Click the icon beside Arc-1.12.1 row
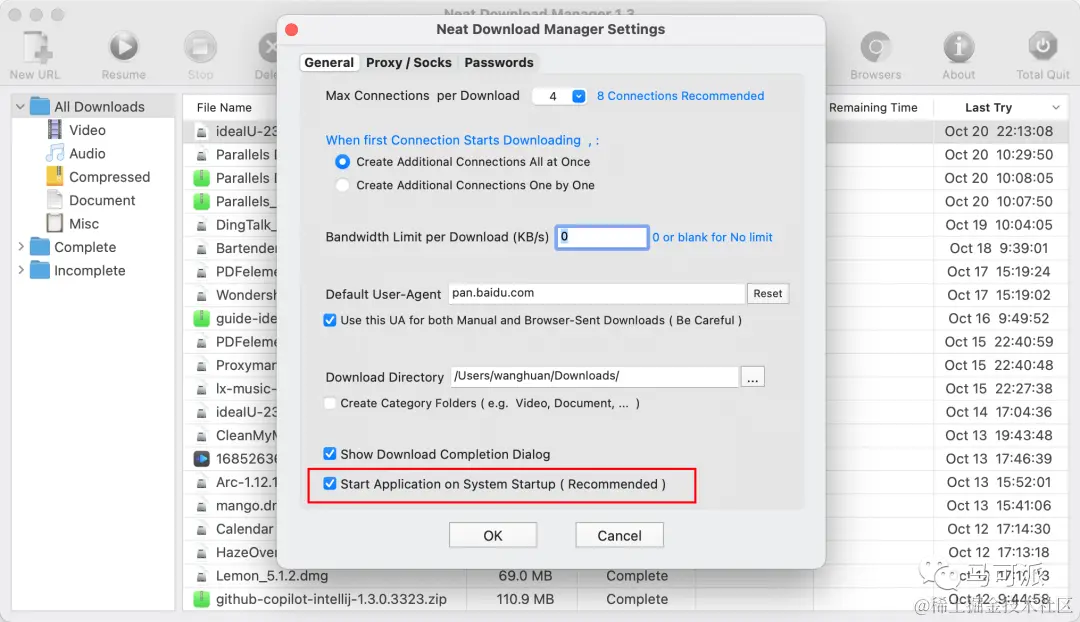The image size is (1080, 622). (x=202, y=482)
